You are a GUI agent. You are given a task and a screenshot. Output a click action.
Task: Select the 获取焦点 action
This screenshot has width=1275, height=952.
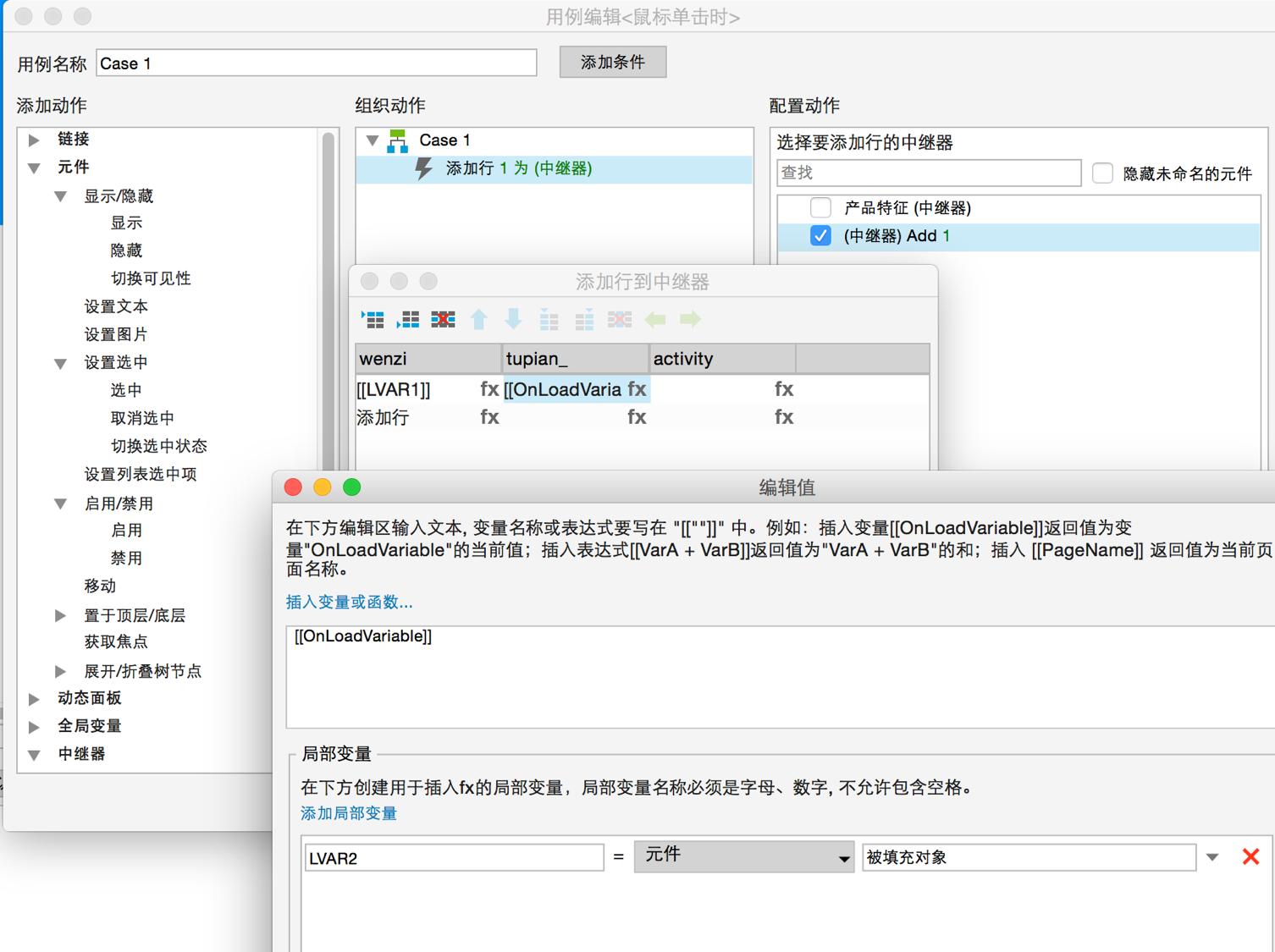(116, 642)
